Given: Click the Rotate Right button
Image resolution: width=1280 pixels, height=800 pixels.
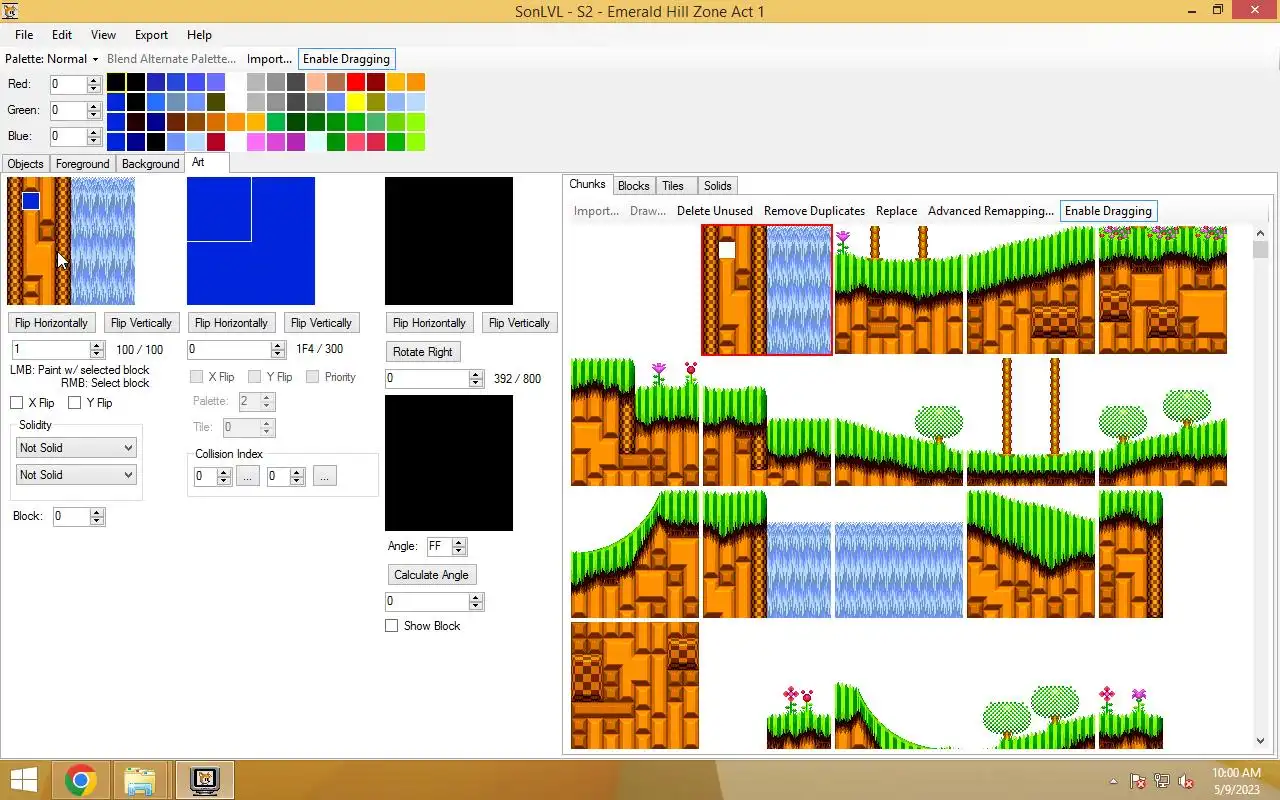Looking at the screenshot, I should 422,352.
